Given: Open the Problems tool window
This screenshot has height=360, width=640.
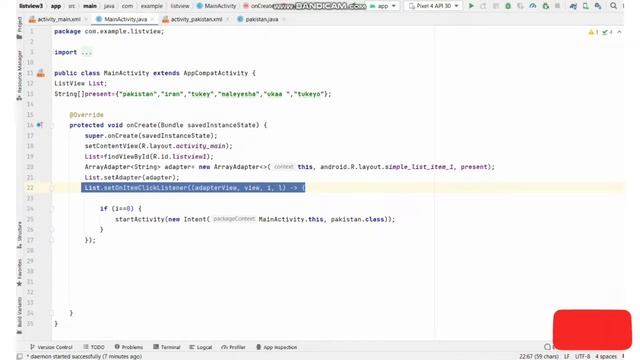Looking at the screenshot, I should (x=129, y=347).
